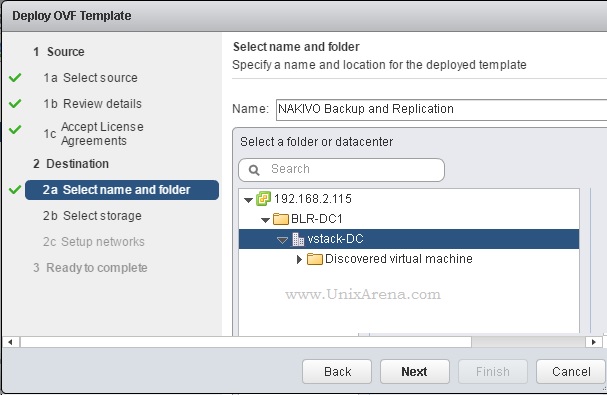Image resolution: width=607 pixels, height=395 pixels.
Task: Click the 1 Source section heading
Action: point(59,52)
